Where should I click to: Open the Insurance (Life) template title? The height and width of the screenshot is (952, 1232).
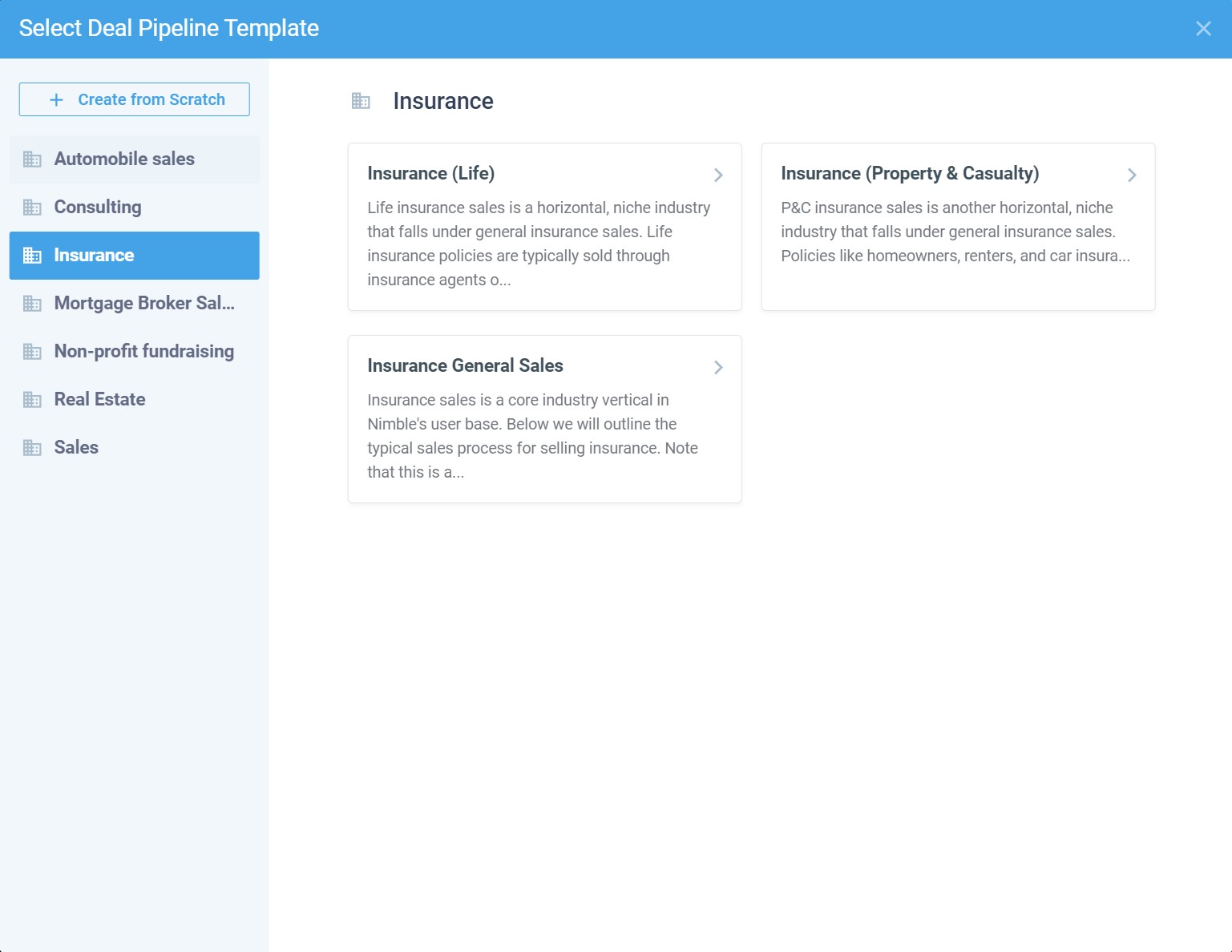click(430, 174)
